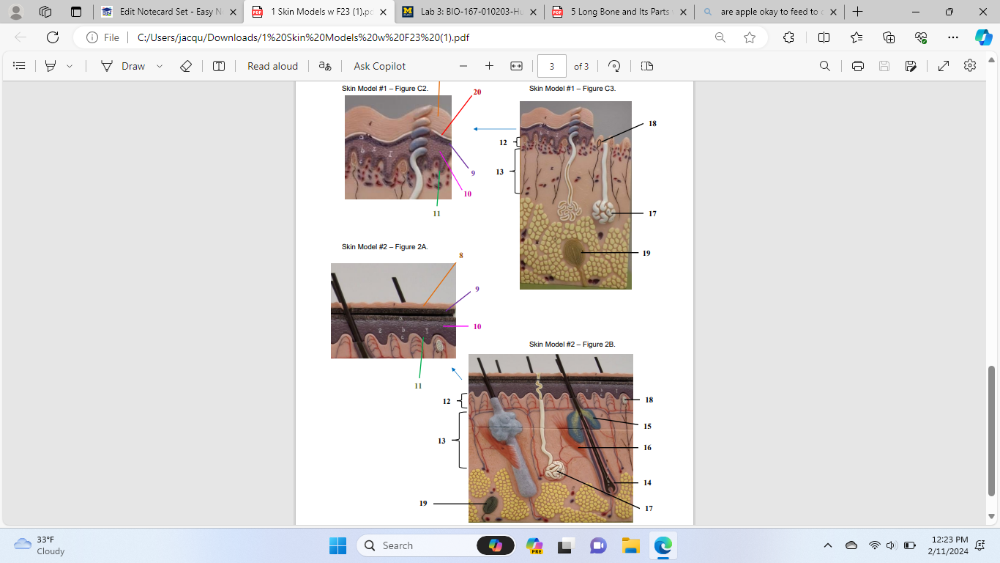Click the Fit to width icon
This screenshot has width=1000, height=563.
pos(516,66)
